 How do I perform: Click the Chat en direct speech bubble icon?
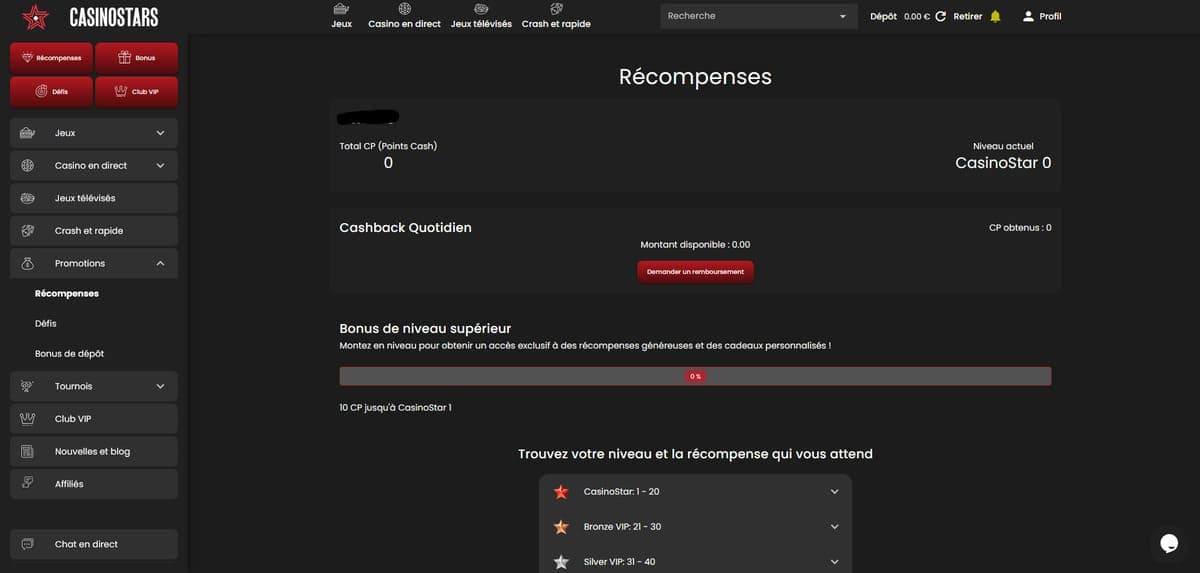(x=28, y=544)
